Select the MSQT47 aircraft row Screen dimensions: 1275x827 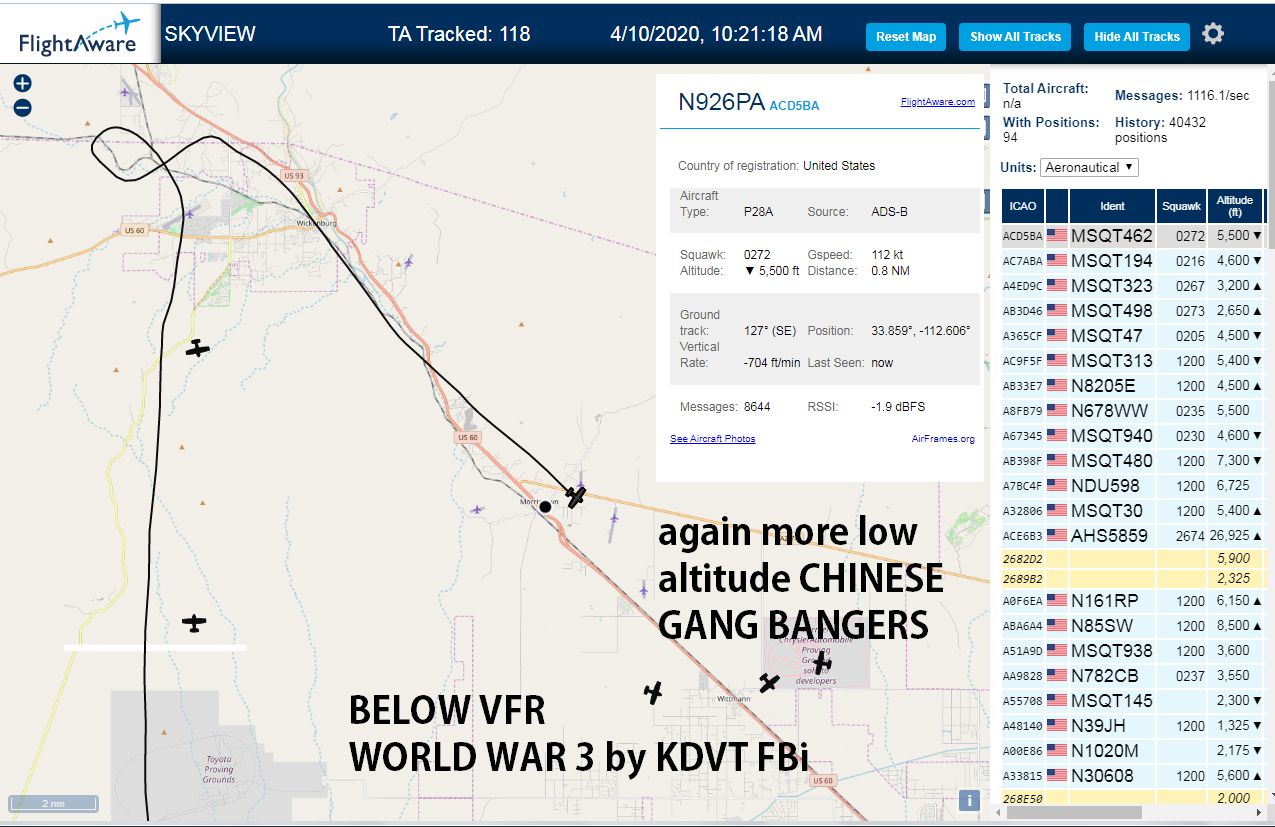(1134, 336)
